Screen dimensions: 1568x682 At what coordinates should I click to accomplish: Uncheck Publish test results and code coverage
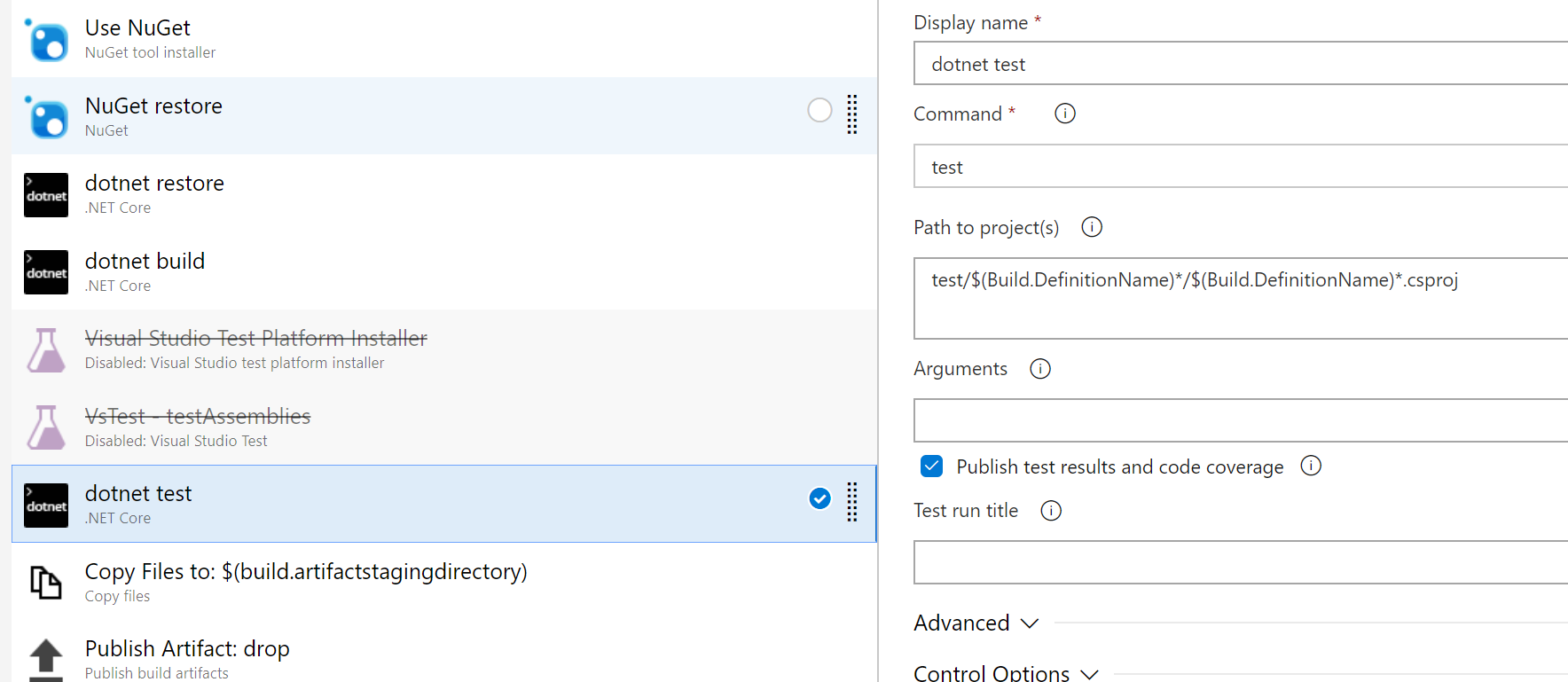tap(931, 466)
